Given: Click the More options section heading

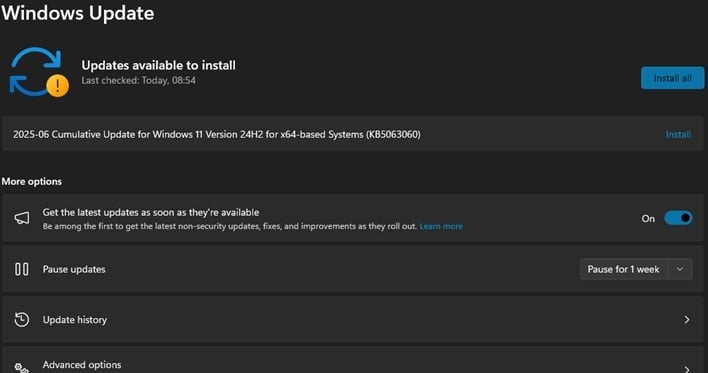Looking at the screenshot, I should [32, 182].
